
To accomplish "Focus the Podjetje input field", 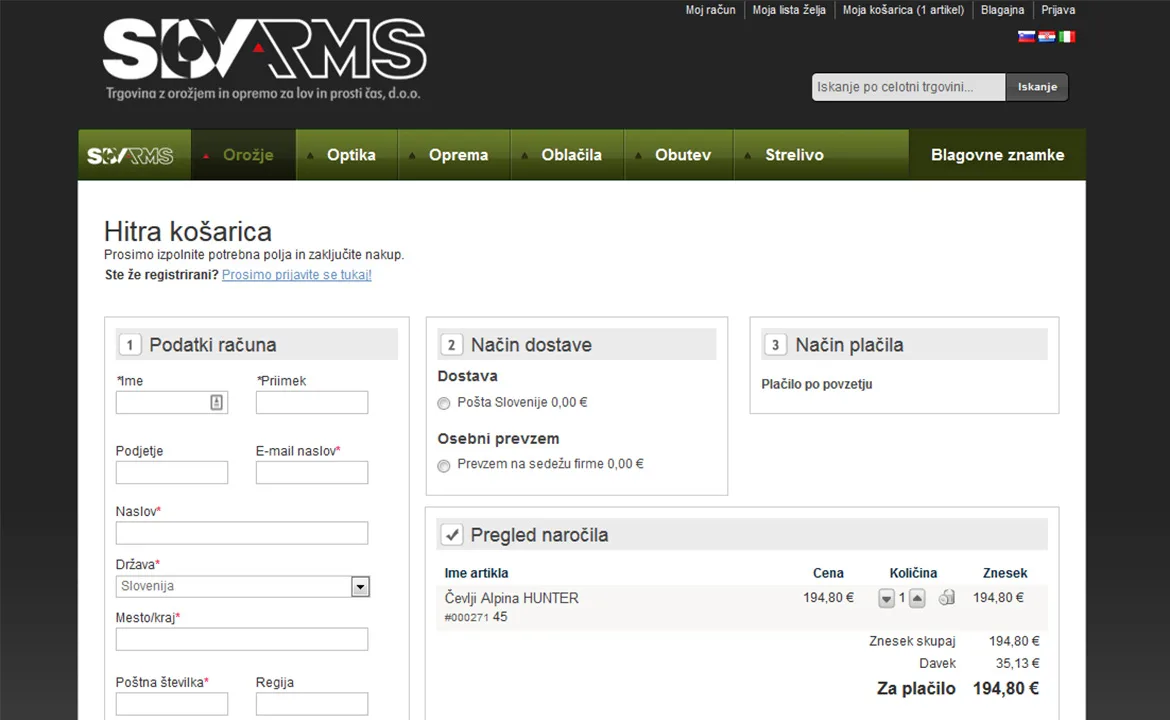I will [172, 472].
